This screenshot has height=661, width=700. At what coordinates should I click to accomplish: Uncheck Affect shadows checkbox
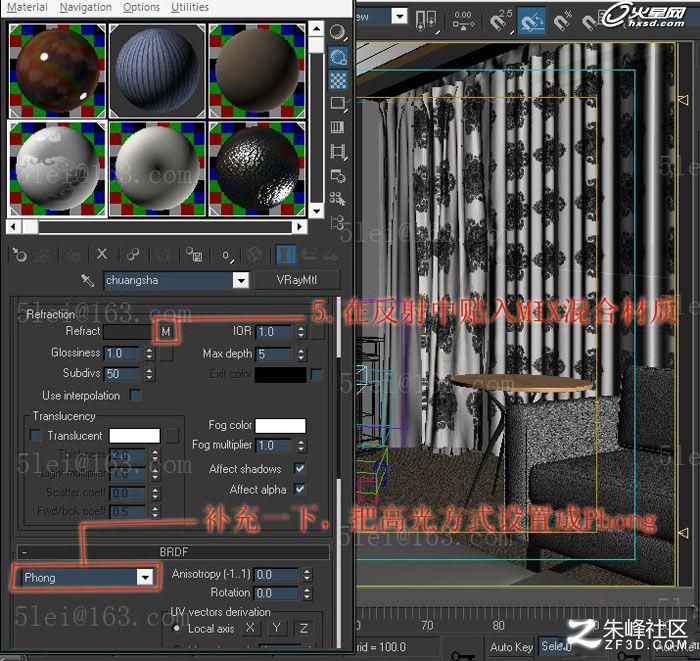300,468
